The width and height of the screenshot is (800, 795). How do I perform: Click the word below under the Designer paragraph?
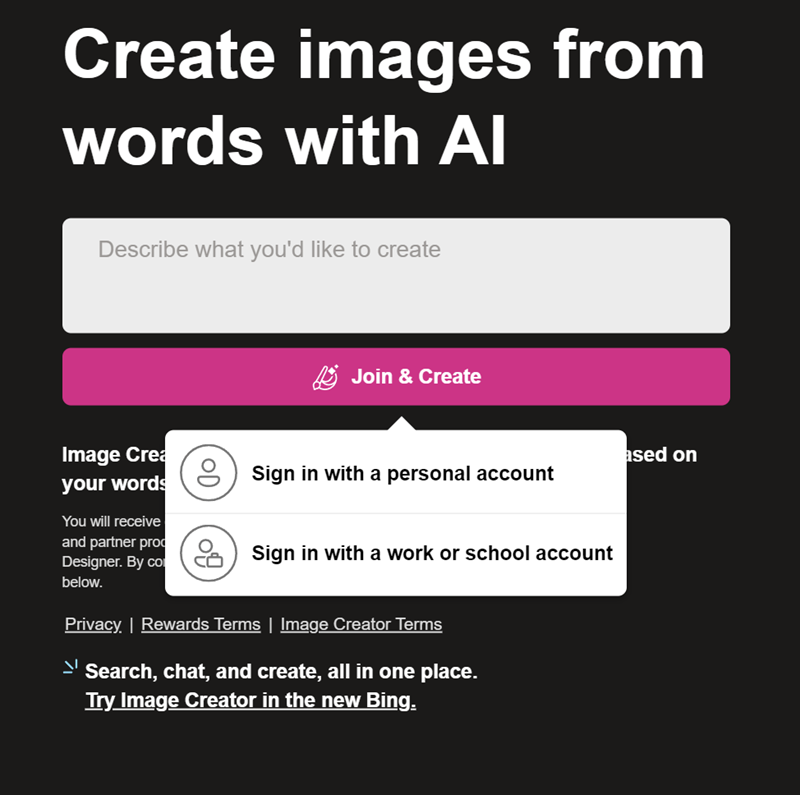coord(82,582)
